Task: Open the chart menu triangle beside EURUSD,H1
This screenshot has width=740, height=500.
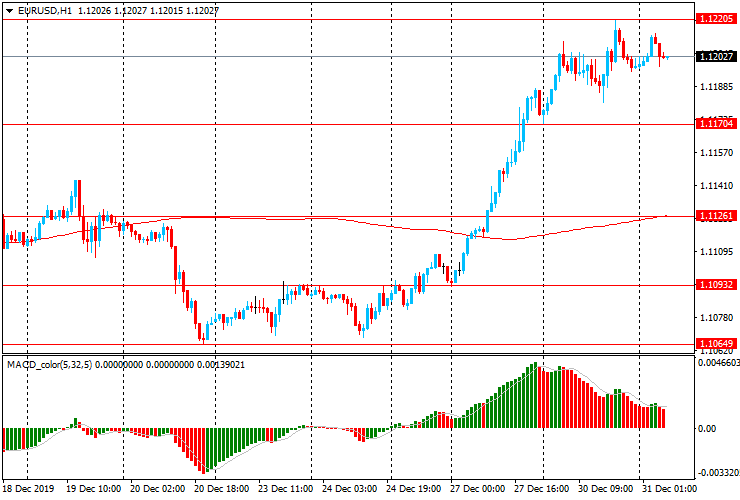Action: [9, 11]
